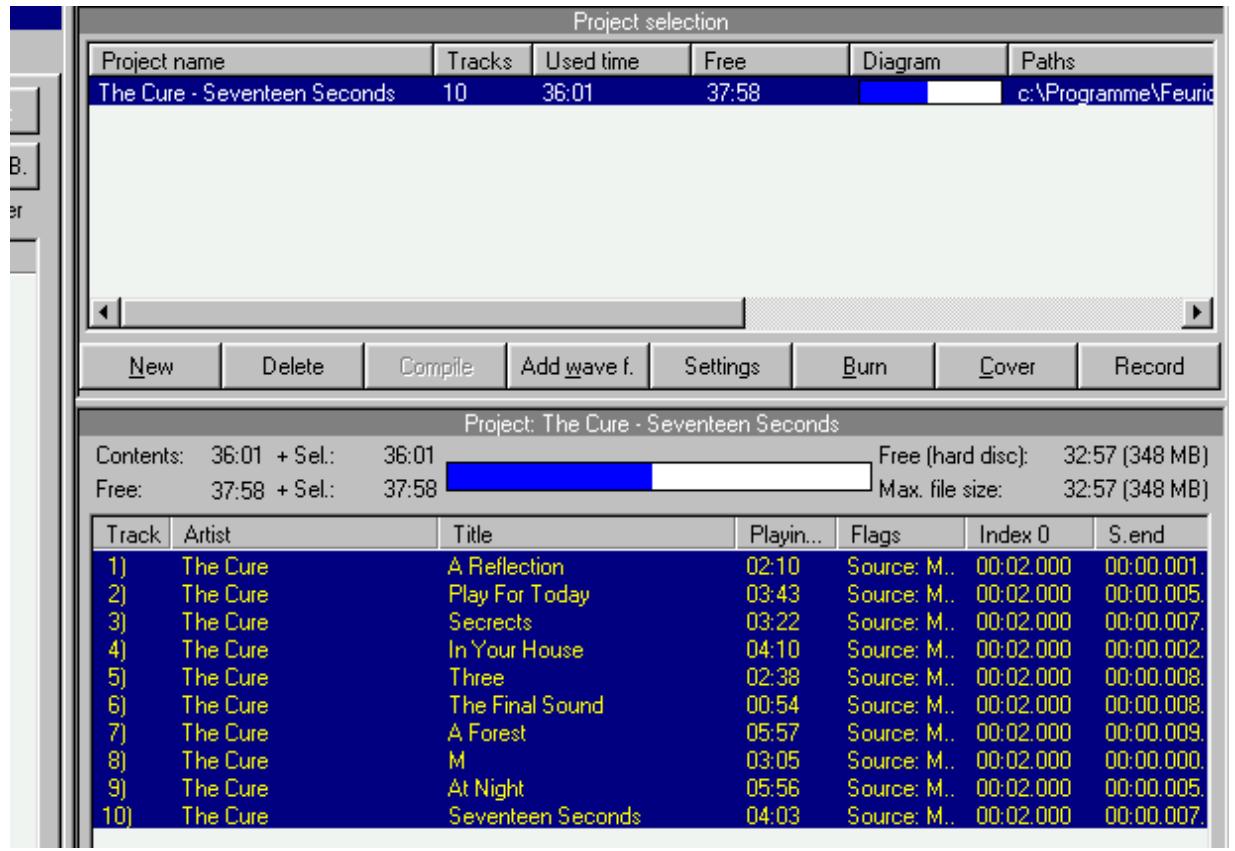Click the Record button
This screenshot has width=1235, height=851.
(x=1149, y=366)
